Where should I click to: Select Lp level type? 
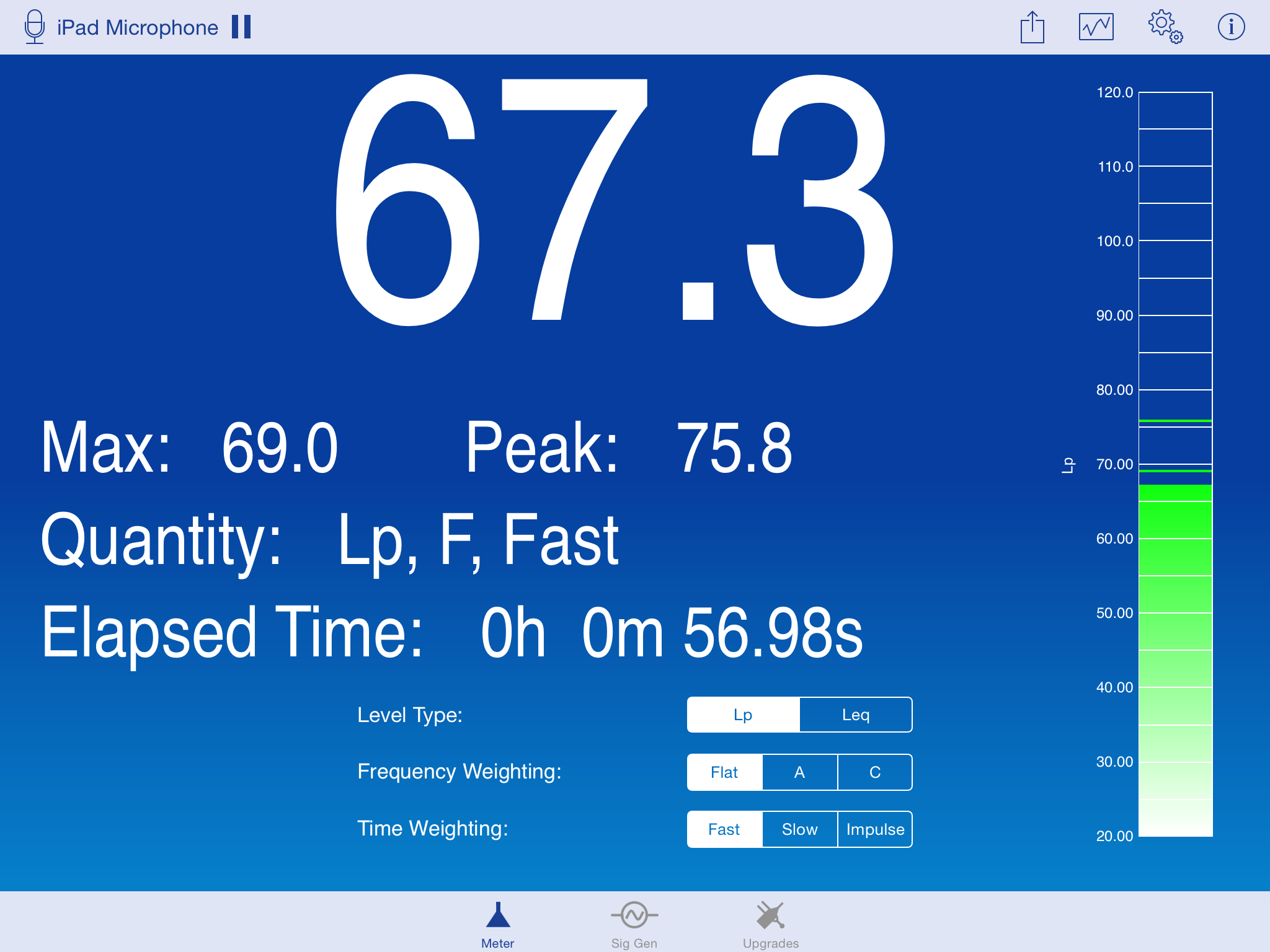coord(744,714)
